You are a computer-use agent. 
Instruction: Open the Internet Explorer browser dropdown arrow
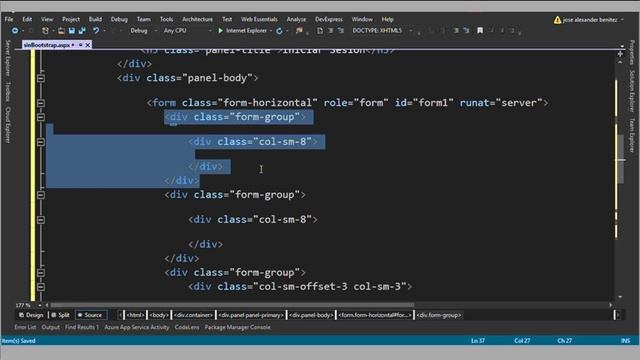tap(271, 31)
